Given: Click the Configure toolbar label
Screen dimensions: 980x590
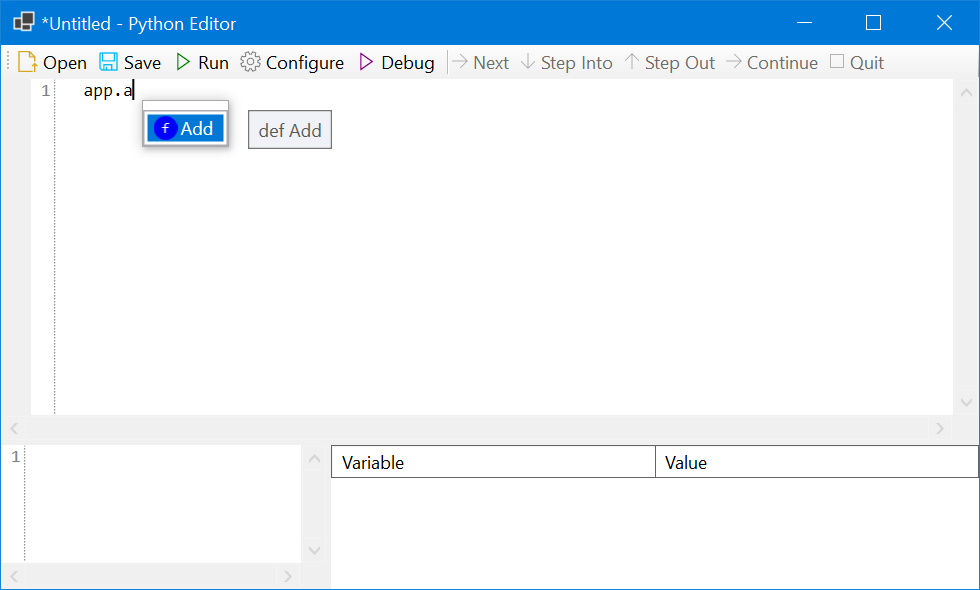Looking at the screenshot, I should click(x=305, y=63).
